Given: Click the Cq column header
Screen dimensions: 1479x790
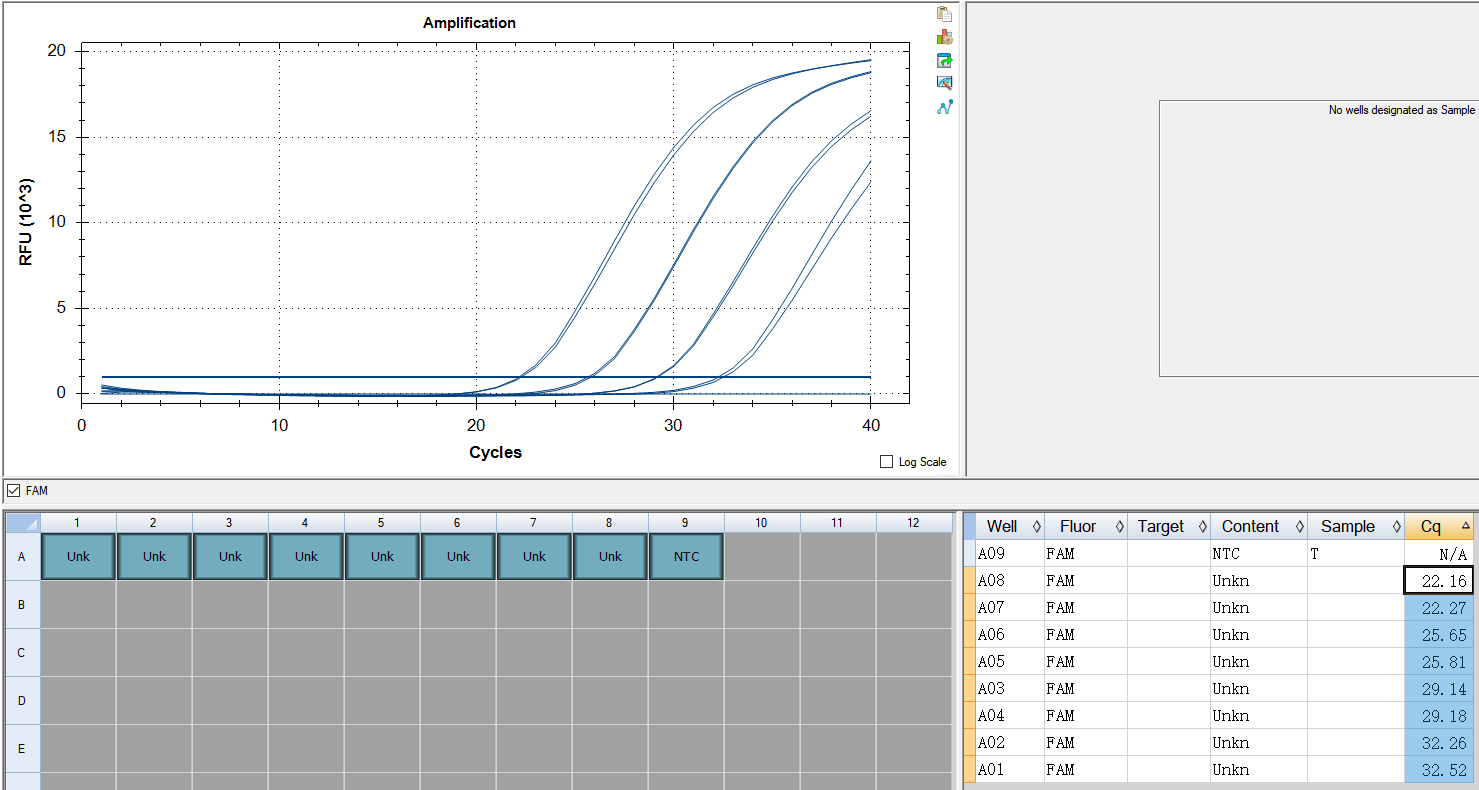Looking at the screenshot, I should click(1439, 527).
